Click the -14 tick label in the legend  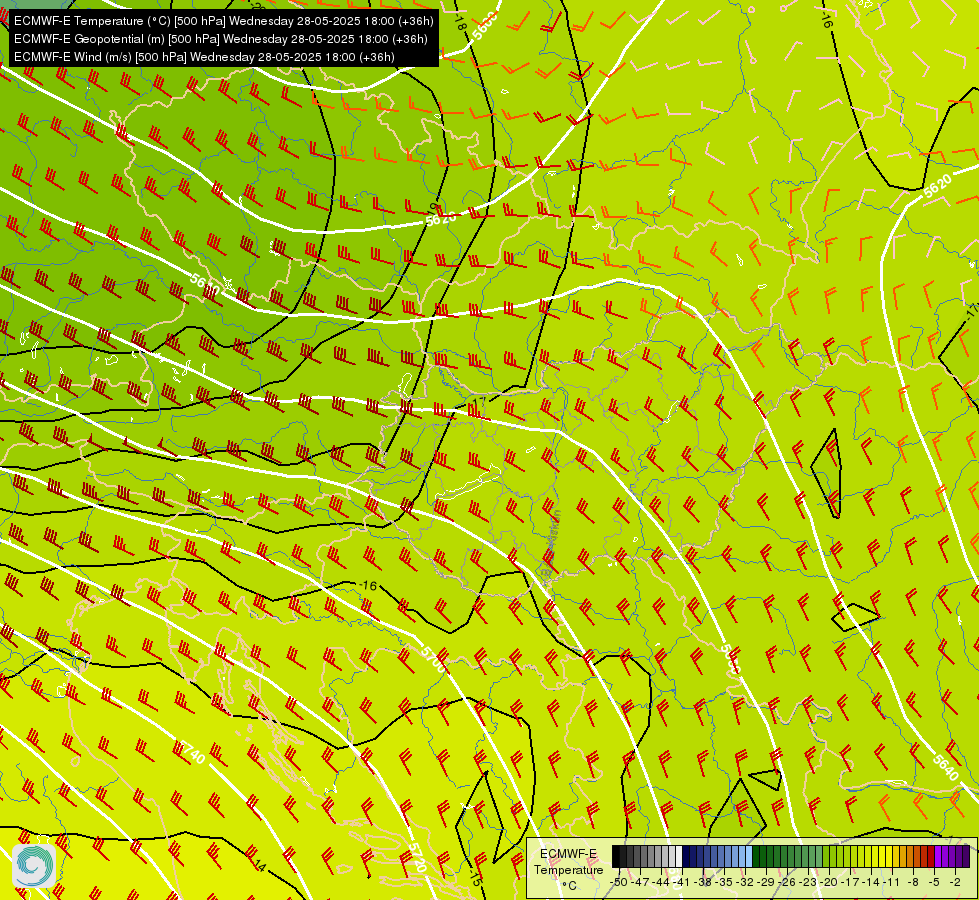(x=872, y=882)
